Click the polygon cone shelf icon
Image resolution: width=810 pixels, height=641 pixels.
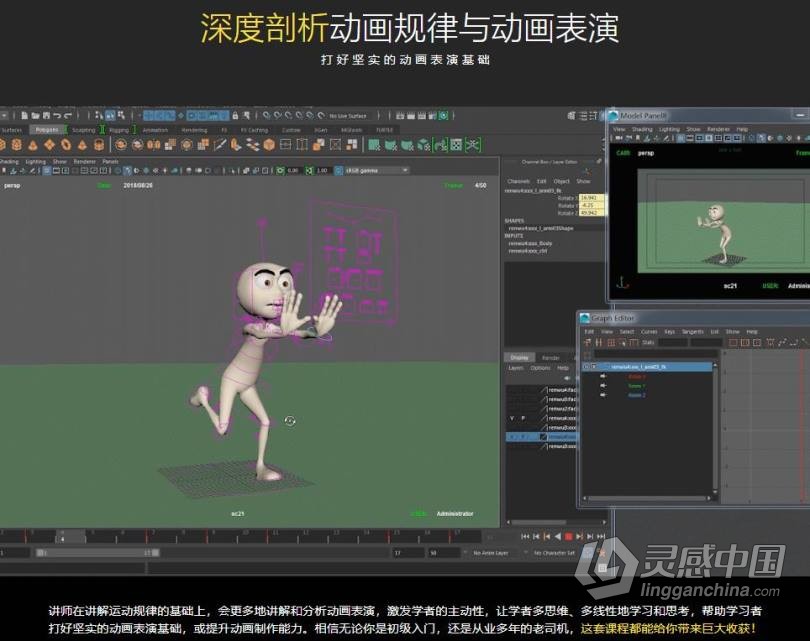[33, 145]
